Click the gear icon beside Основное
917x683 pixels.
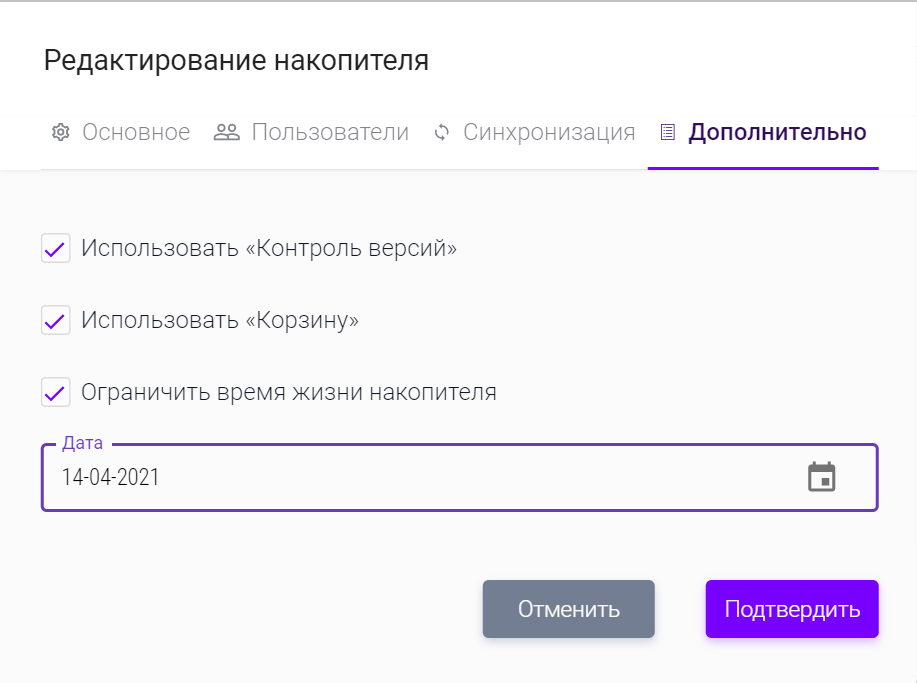60,132
